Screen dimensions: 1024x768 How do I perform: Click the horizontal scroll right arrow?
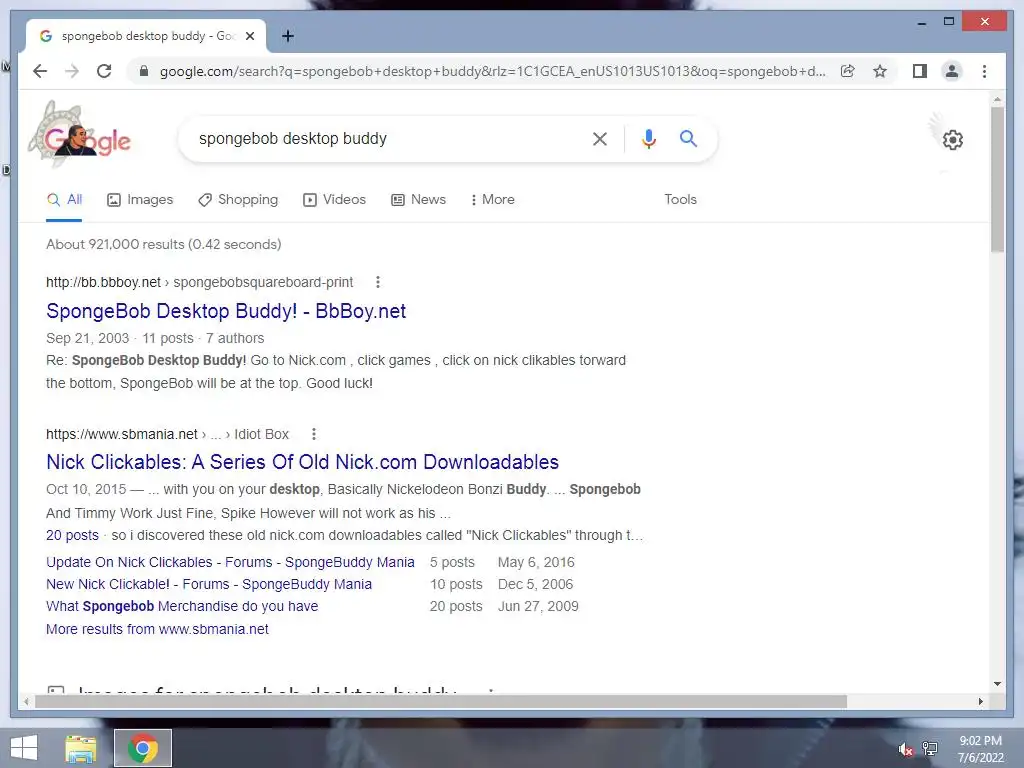point(980,702)
